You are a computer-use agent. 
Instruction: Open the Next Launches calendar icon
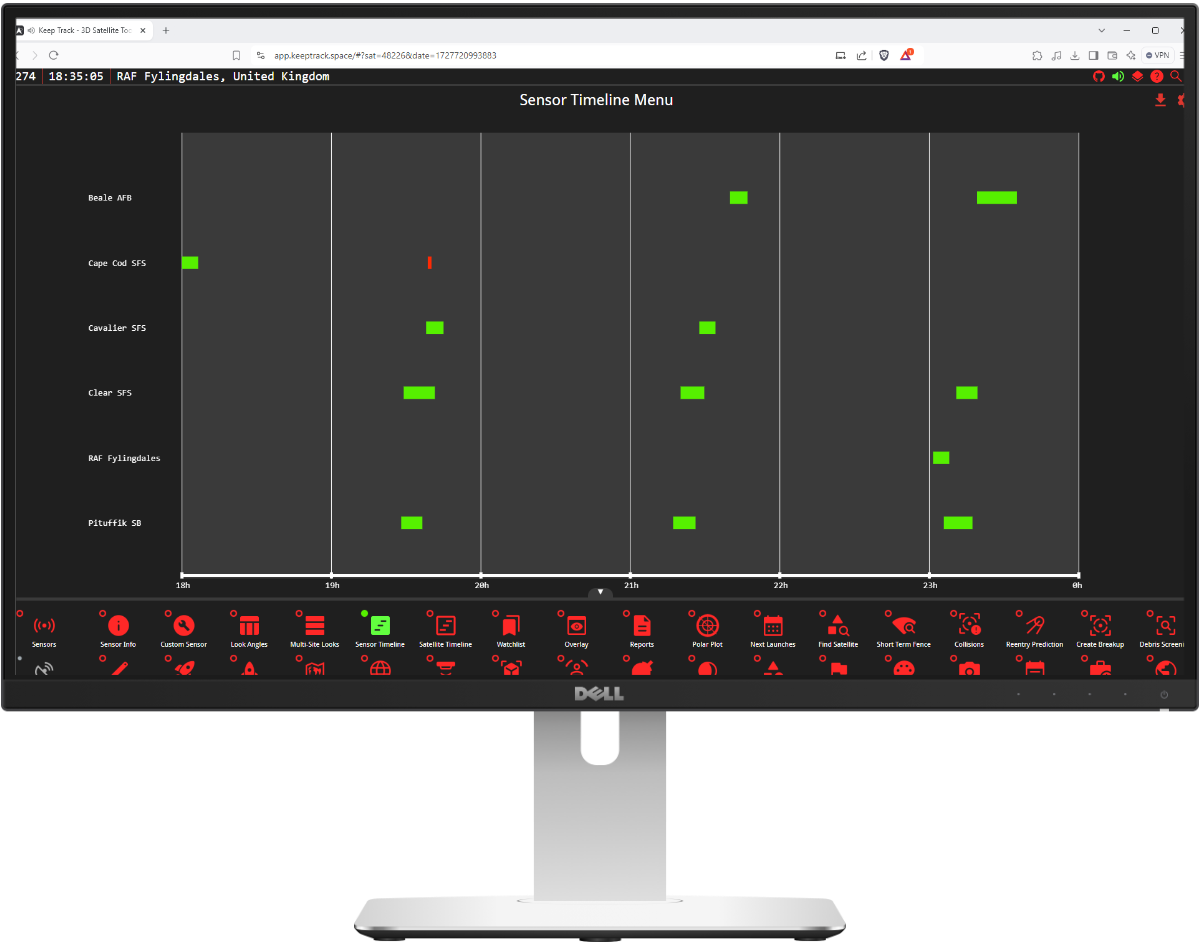pos(773,627)
